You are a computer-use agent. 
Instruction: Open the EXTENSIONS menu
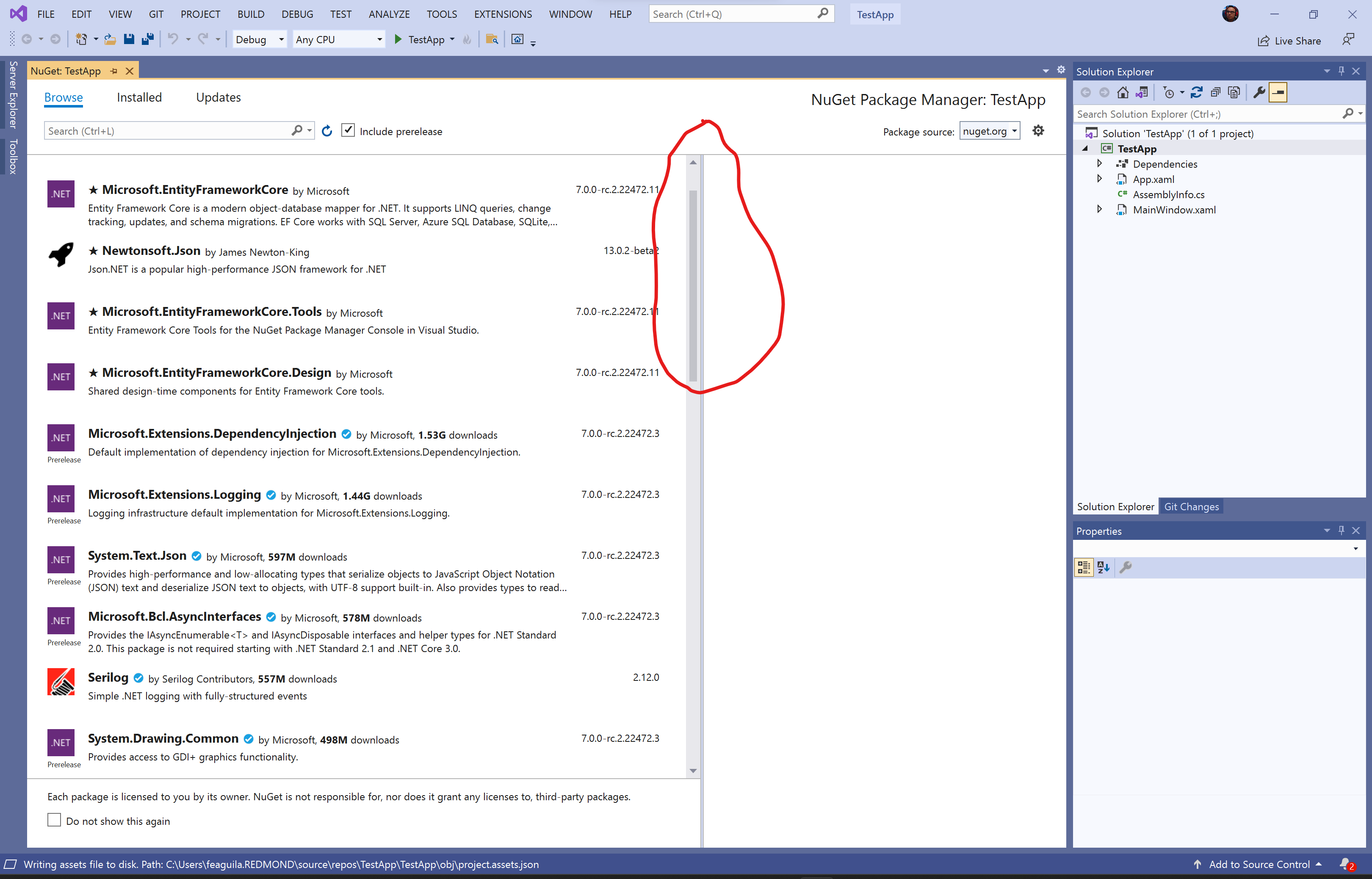(x=503, y=14)
